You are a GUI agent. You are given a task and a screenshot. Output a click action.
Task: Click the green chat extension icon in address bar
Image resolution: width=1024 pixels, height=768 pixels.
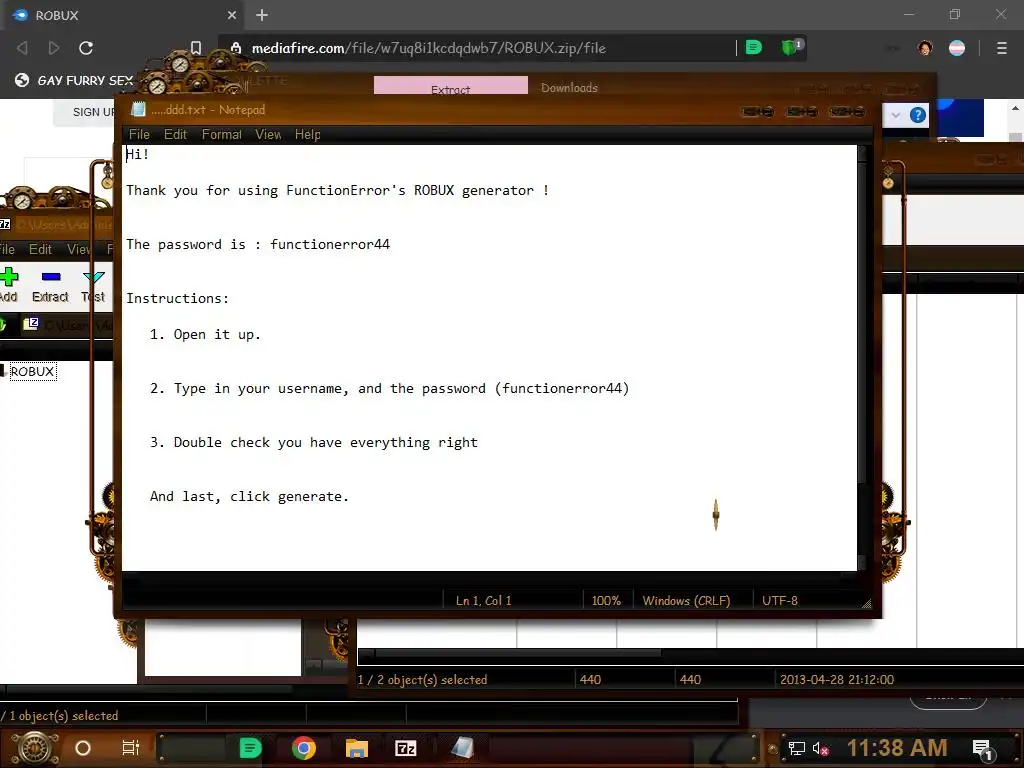753,48
